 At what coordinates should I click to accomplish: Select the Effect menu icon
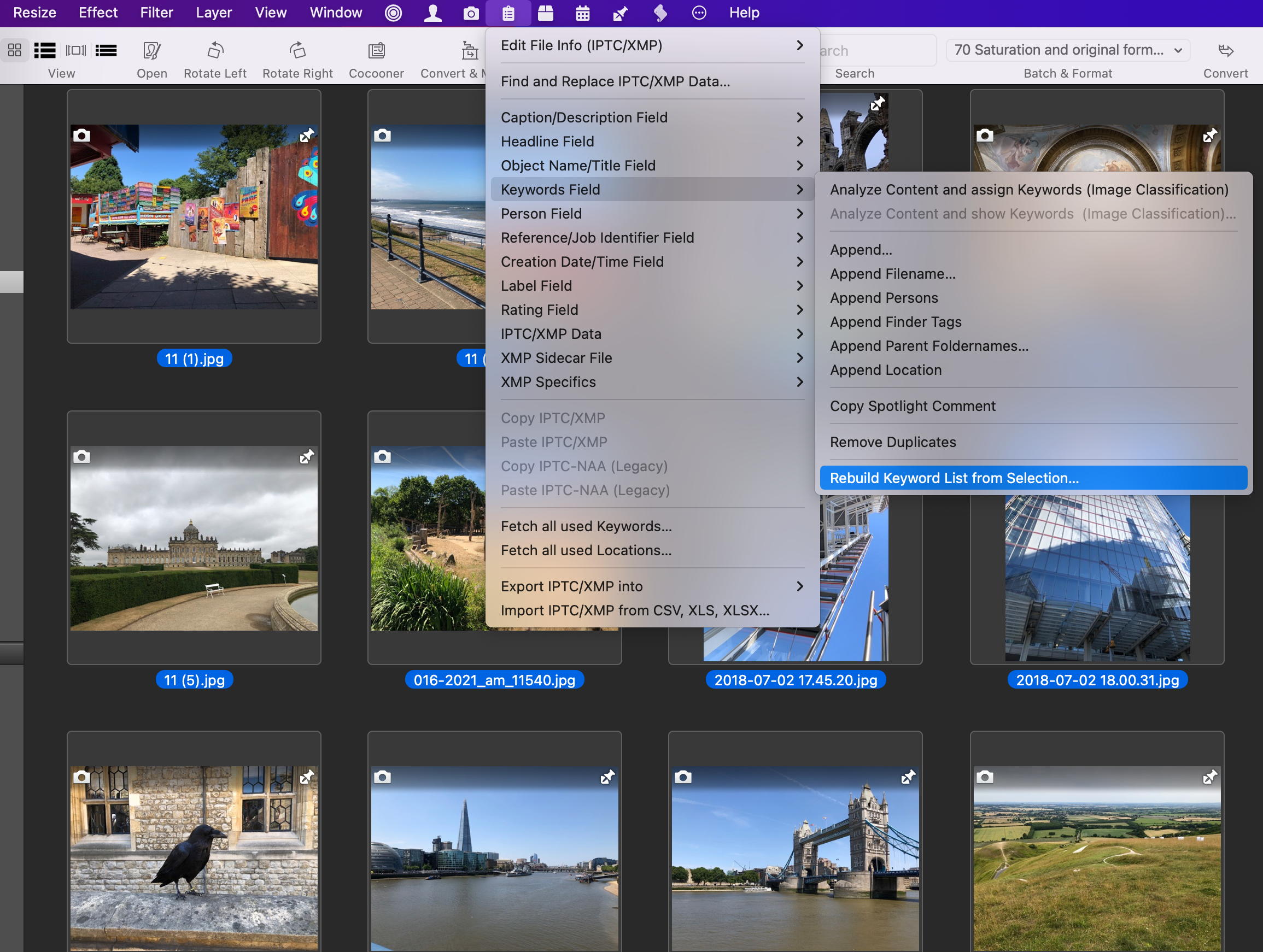click(97, 12)
